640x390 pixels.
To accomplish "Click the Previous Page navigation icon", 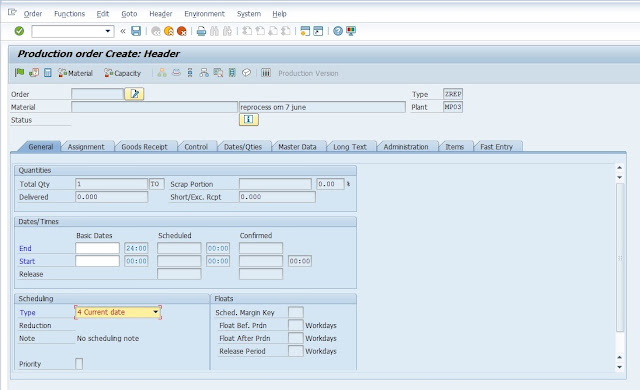I will 260,31.
